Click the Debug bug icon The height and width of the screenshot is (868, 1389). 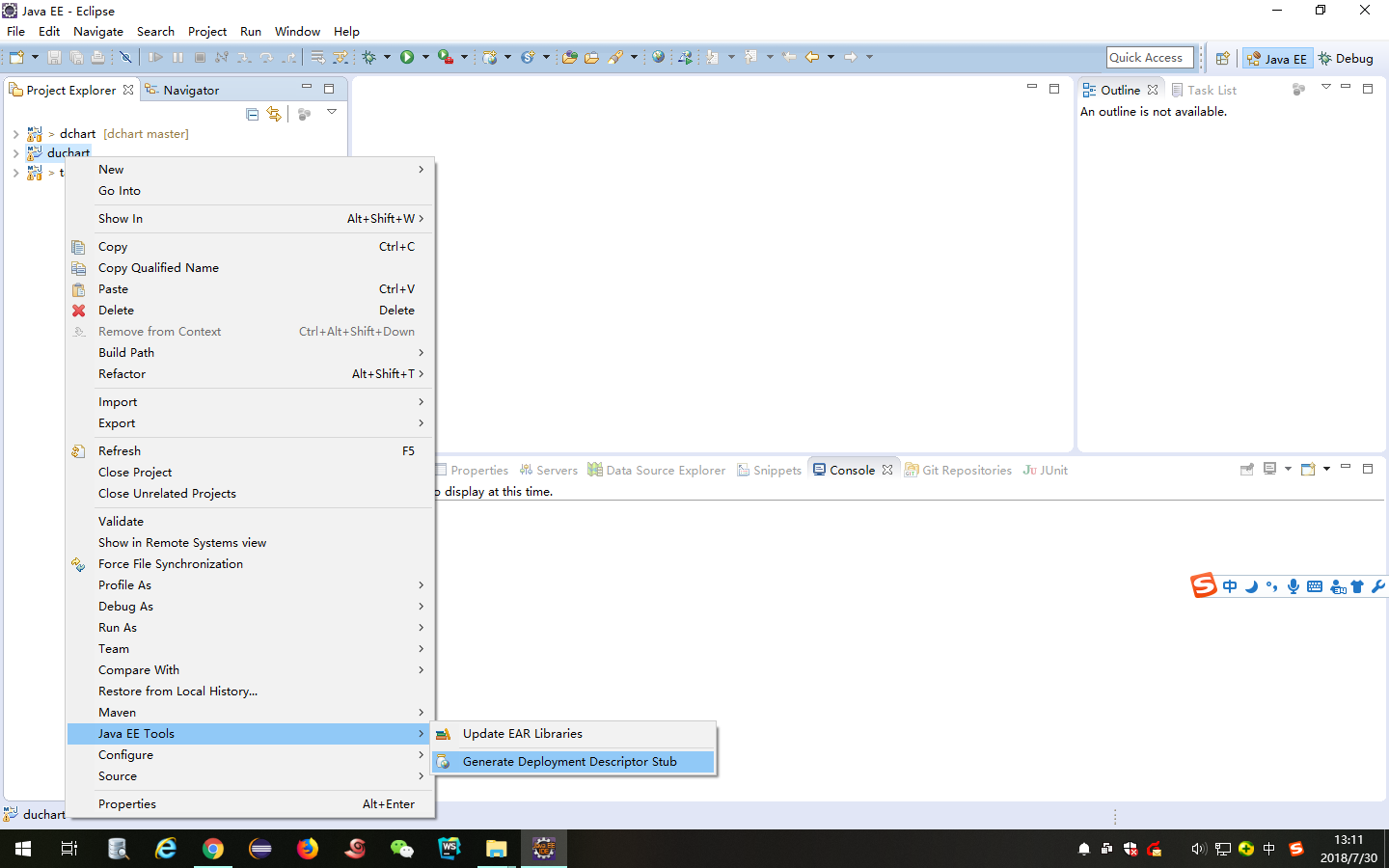pyautogui.click(x=369, y=57)
